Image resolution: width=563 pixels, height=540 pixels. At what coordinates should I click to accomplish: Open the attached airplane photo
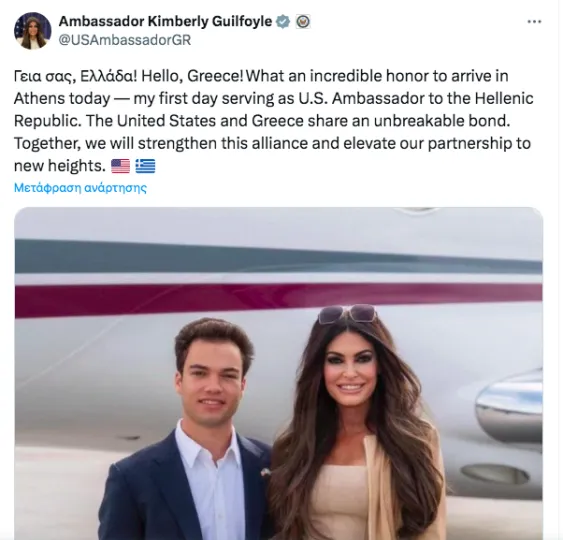(279, 373)
